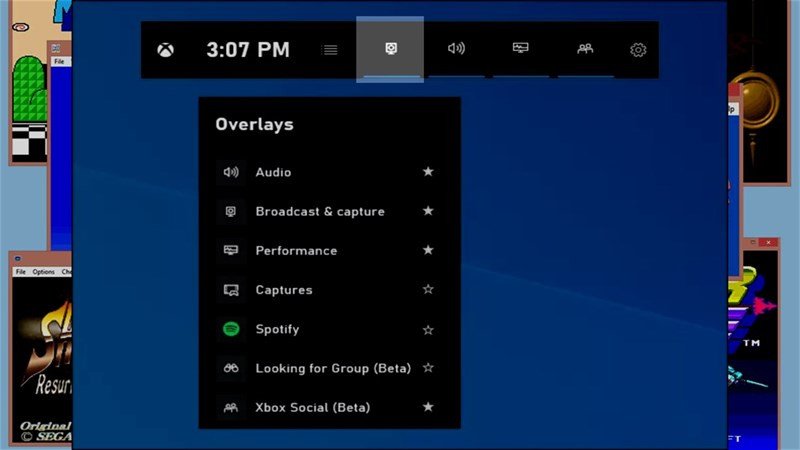Select Broadcast & capture in Overlays list

tap(319, 211)
